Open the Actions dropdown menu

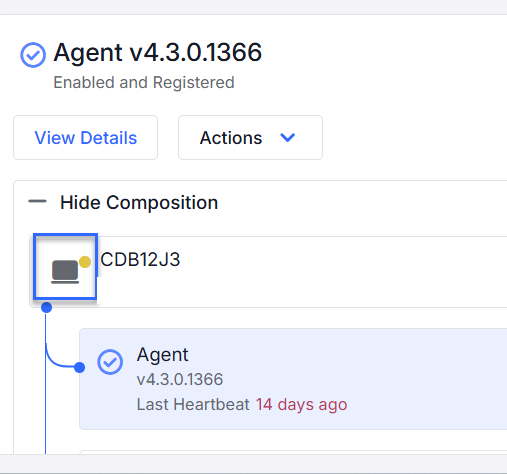pyautogui.click(x=250, y=138)
